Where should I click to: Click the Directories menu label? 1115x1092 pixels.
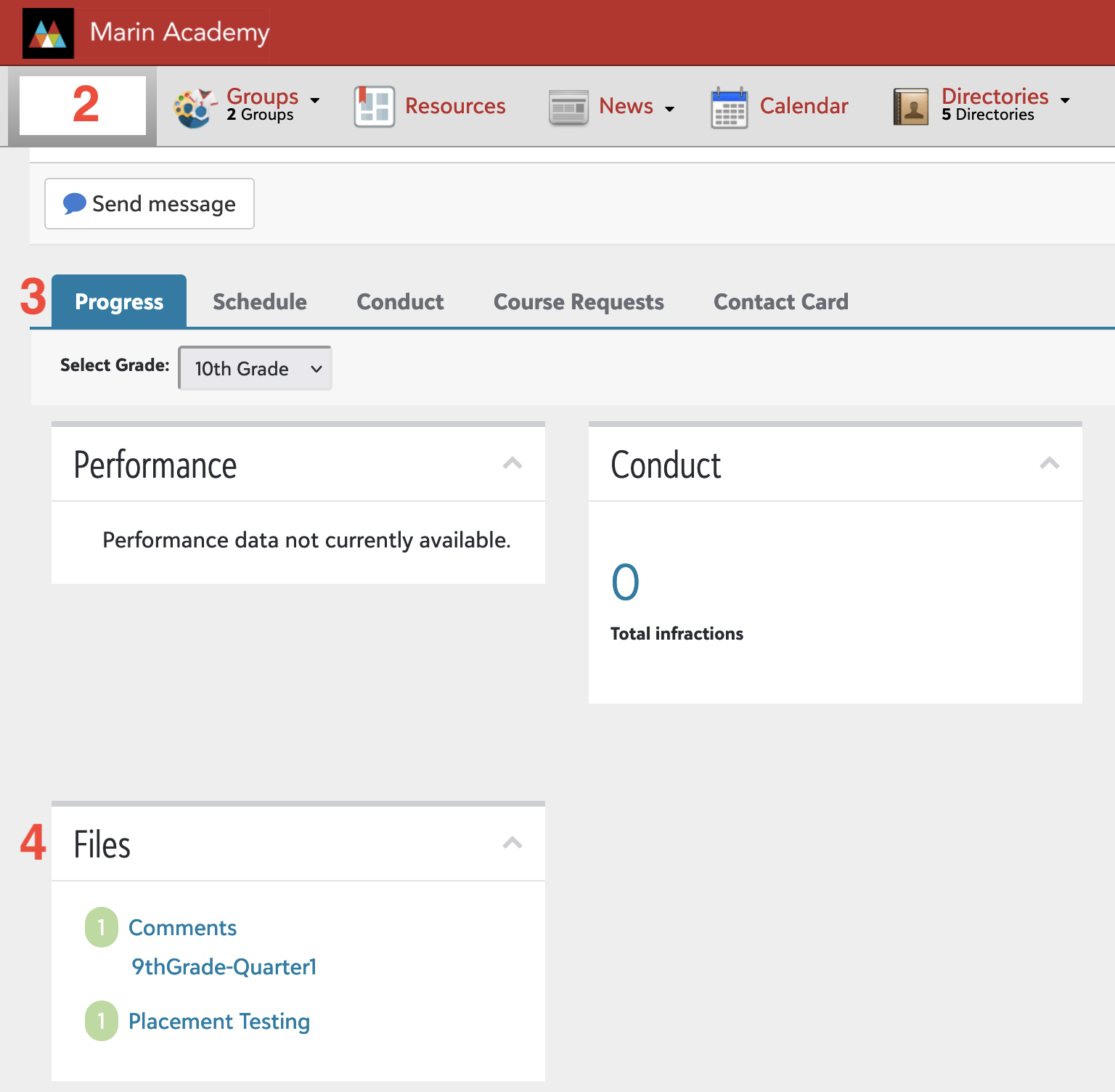pyautogui.click(x=995, y=96)
